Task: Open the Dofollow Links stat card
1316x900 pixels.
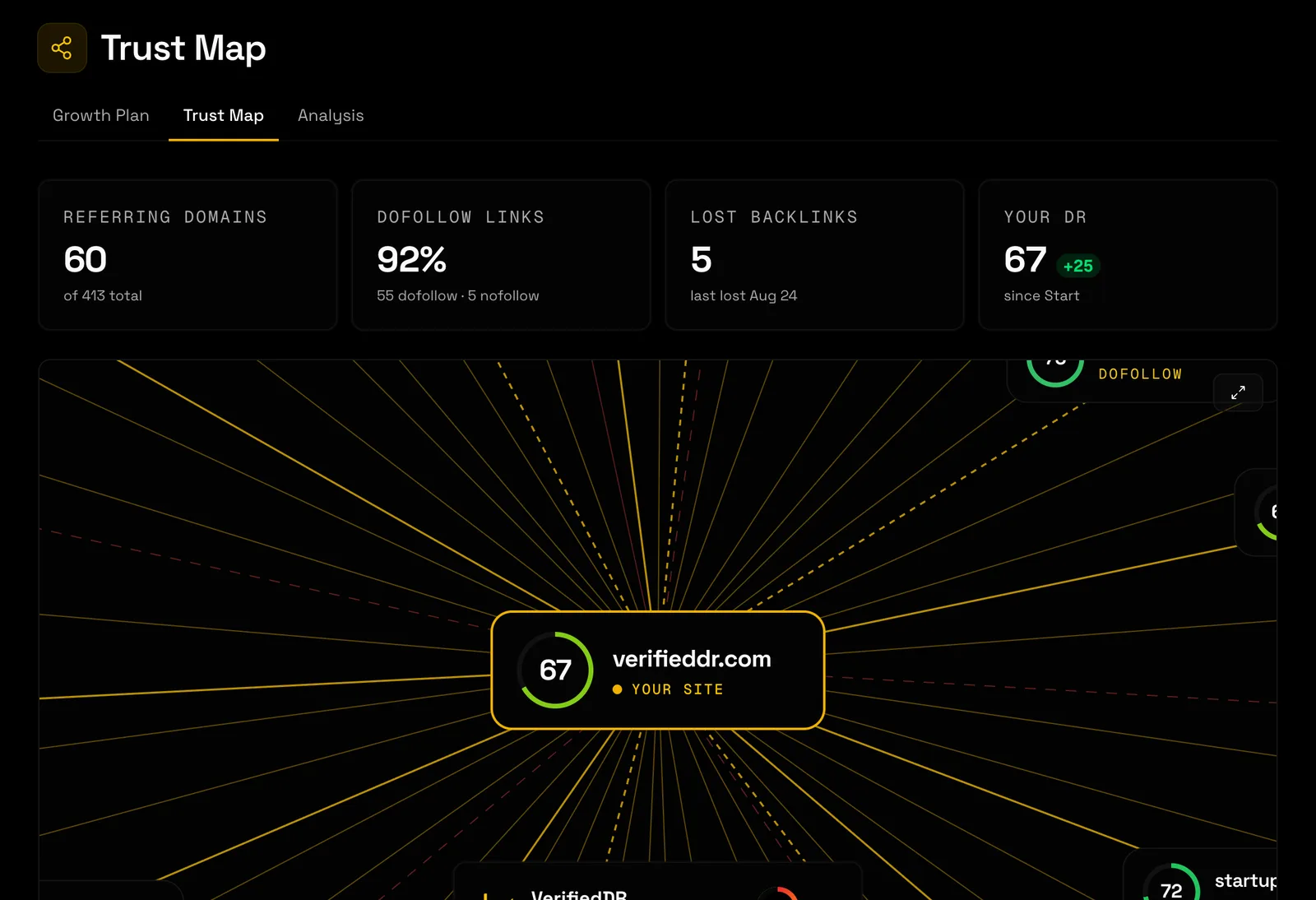Action: (501, 255)
